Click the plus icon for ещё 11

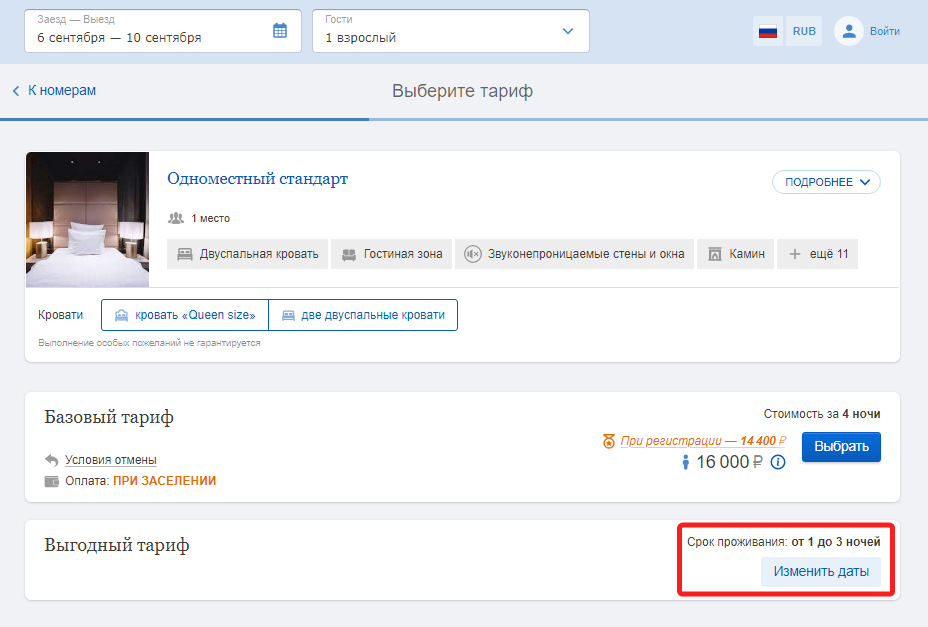[795, 254]
